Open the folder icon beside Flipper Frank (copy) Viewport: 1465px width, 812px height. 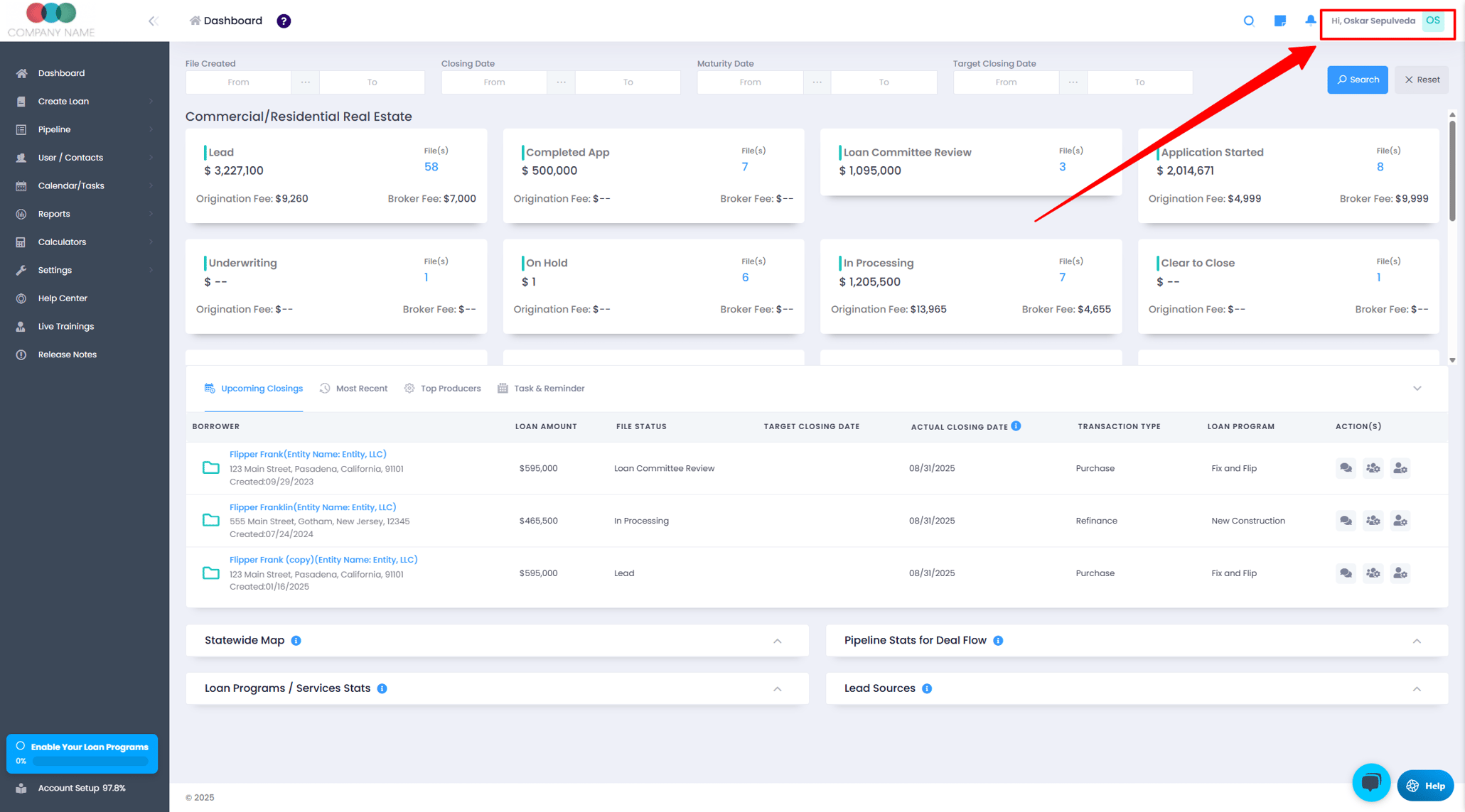click(210, 573)
